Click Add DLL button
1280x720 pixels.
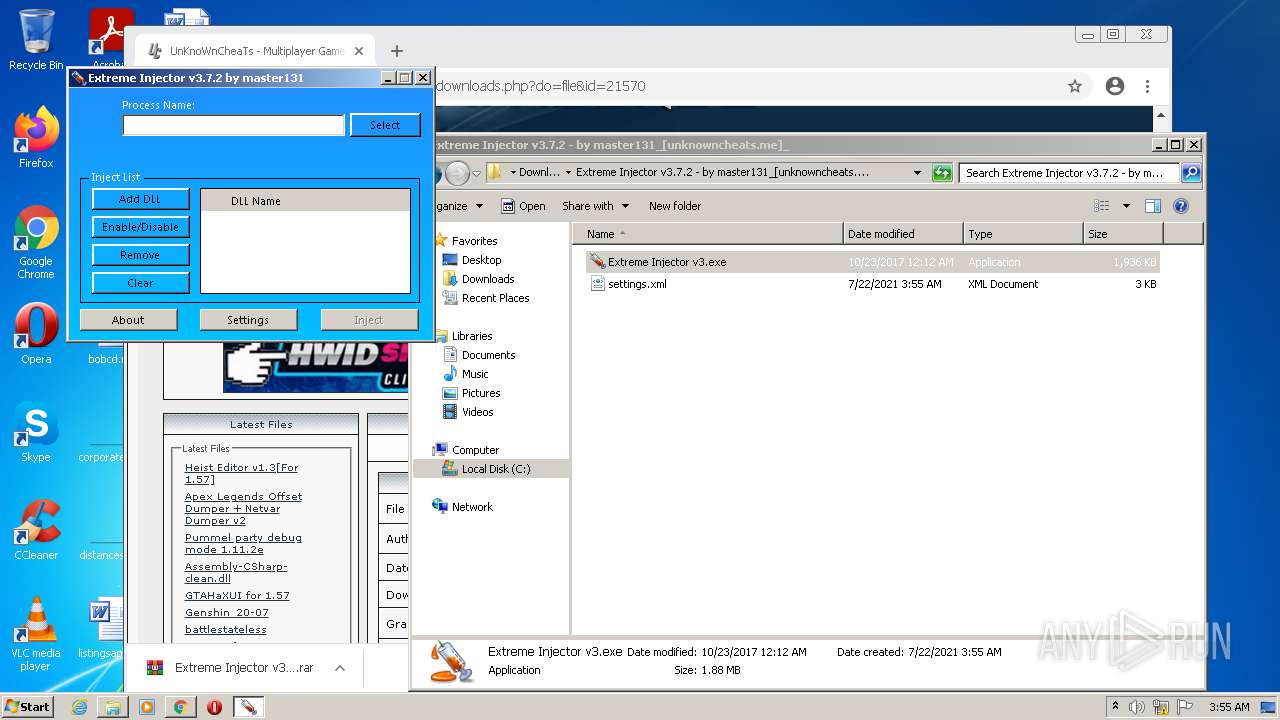coord(140,199)
